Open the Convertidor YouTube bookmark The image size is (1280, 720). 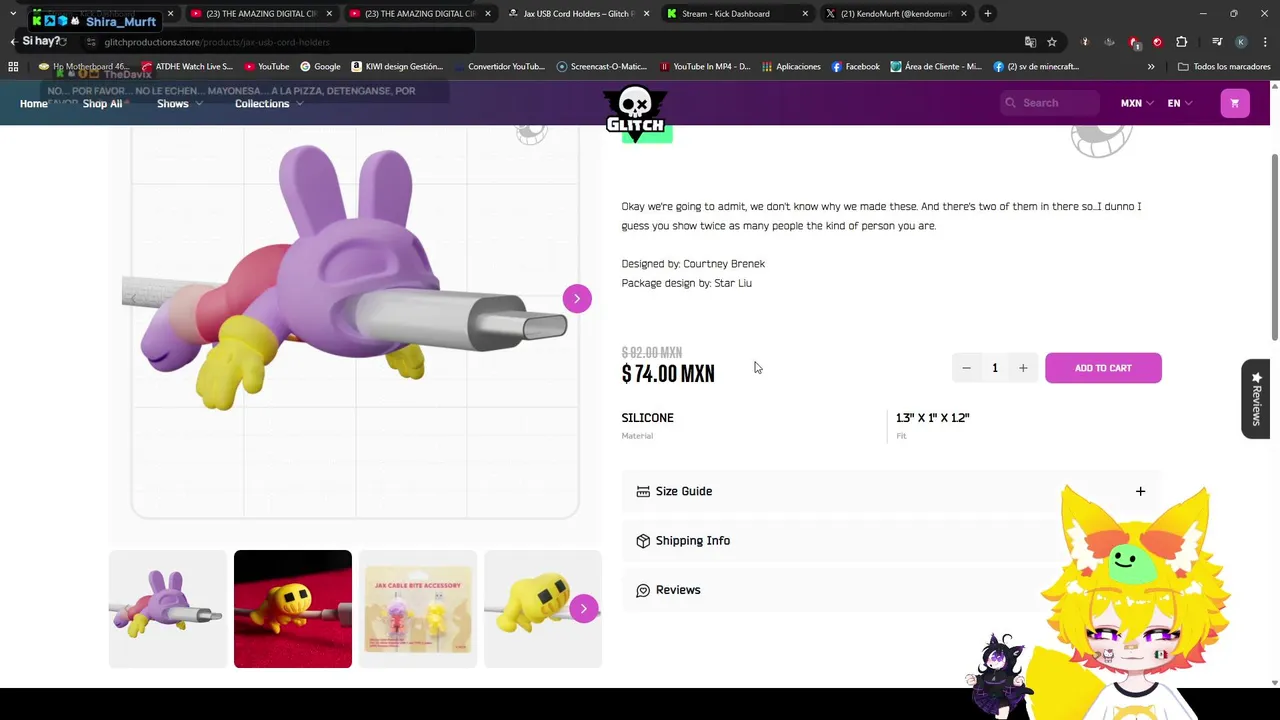(500, 67)
